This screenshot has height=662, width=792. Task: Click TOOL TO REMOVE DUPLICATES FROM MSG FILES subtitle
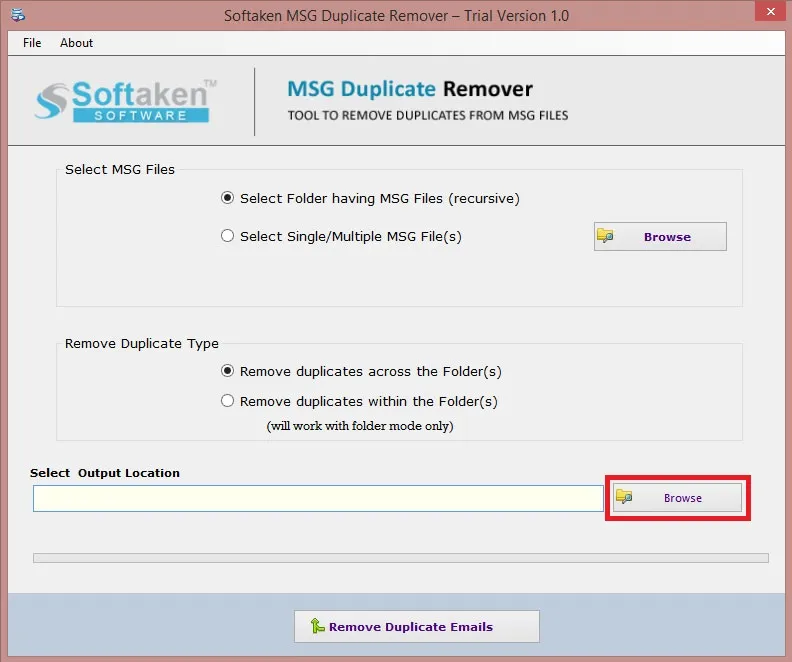(x=428, y=116)
